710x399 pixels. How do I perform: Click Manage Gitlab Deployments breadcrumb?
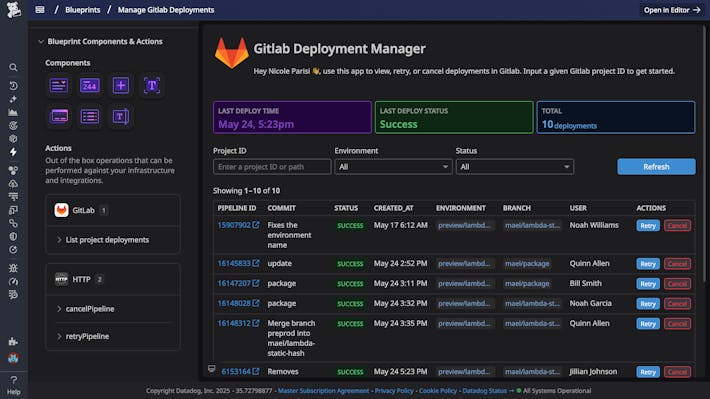click(166, 10)
